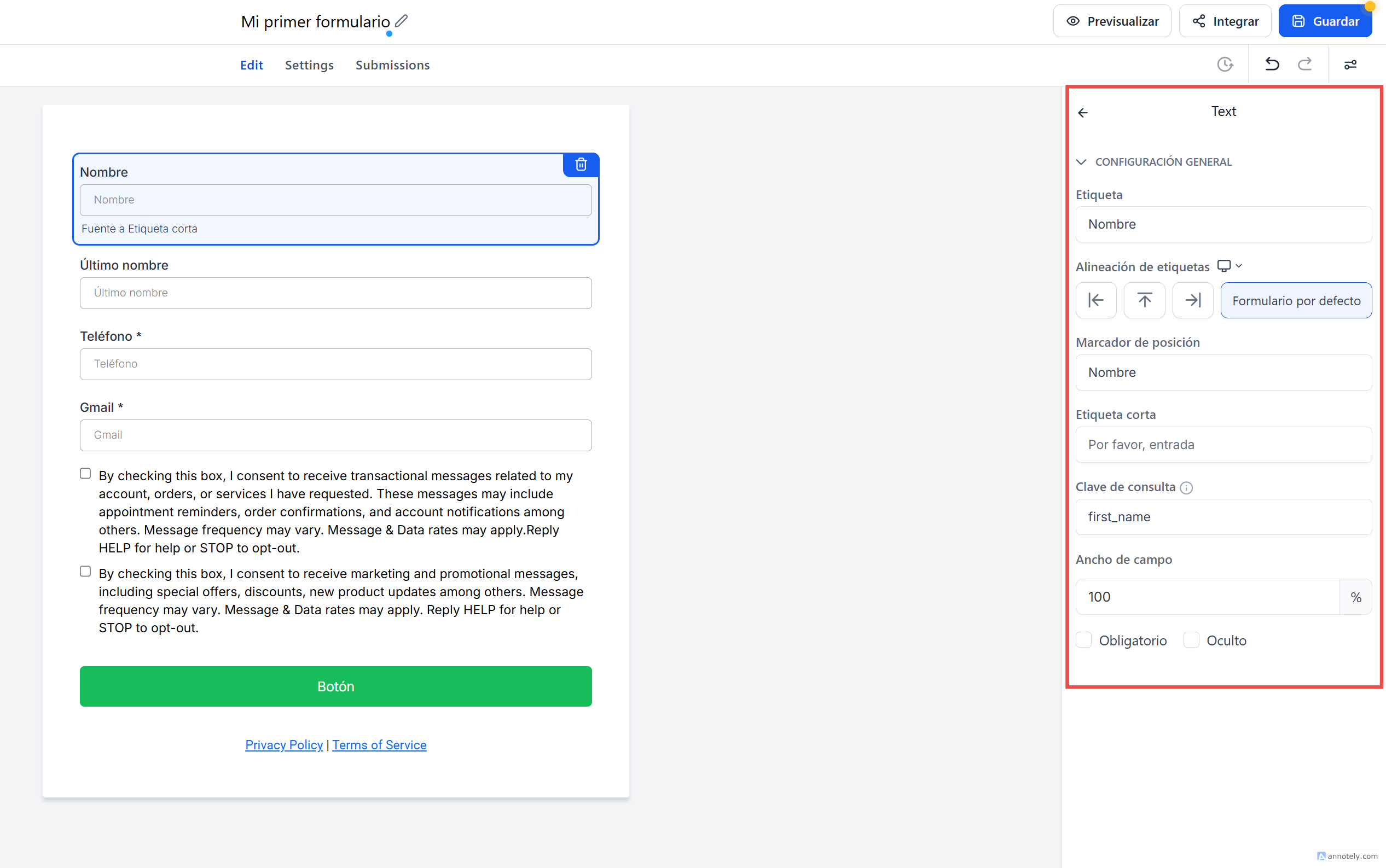The width and height of the screenshot is (1386, 868).
Task: Click the Guardar button
Action: [1325, 21]
